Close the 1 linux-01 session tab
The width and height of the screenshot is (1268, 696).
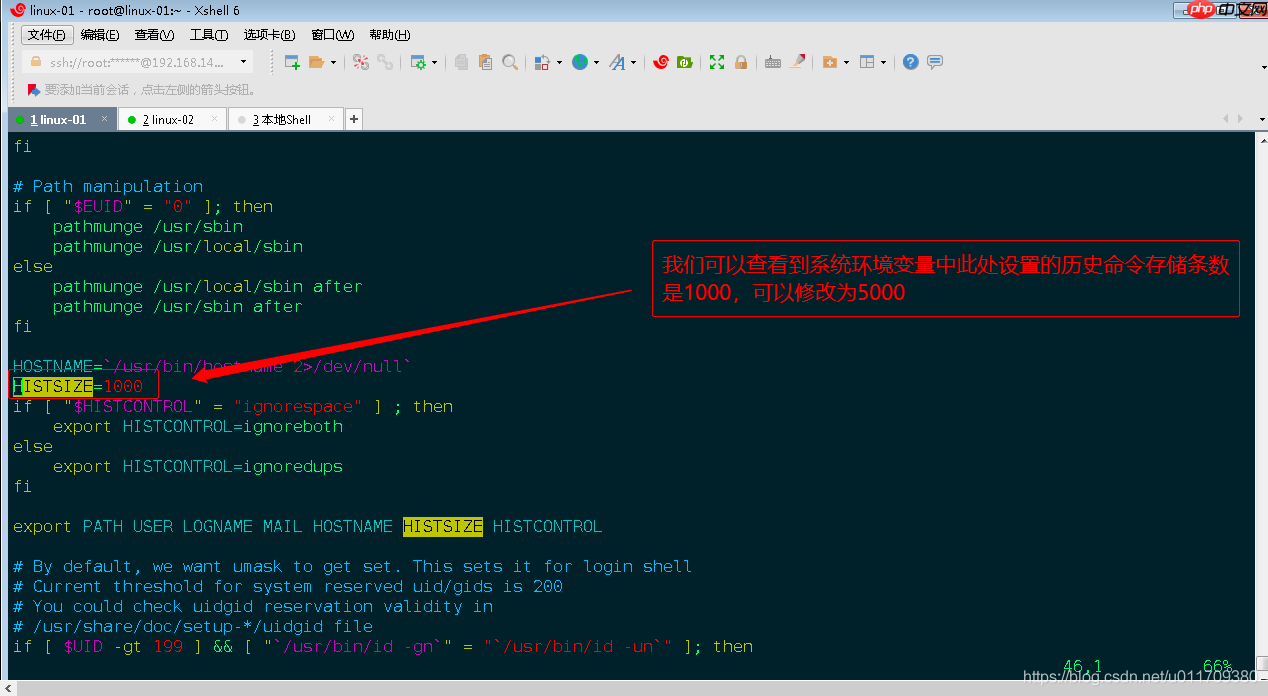(106, 120)
